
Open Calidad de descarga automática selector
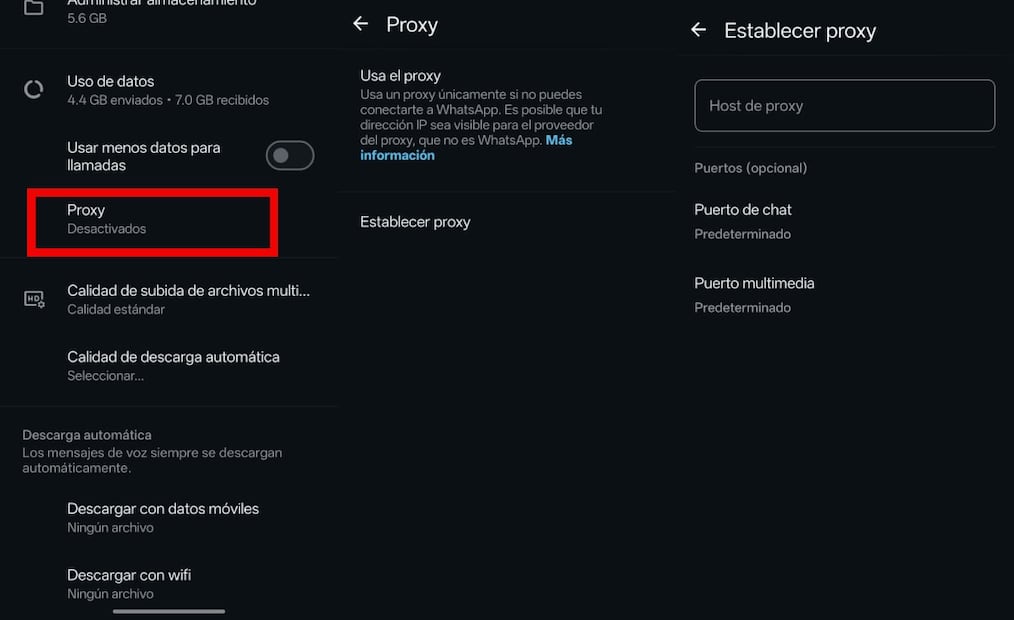point(172,365)
